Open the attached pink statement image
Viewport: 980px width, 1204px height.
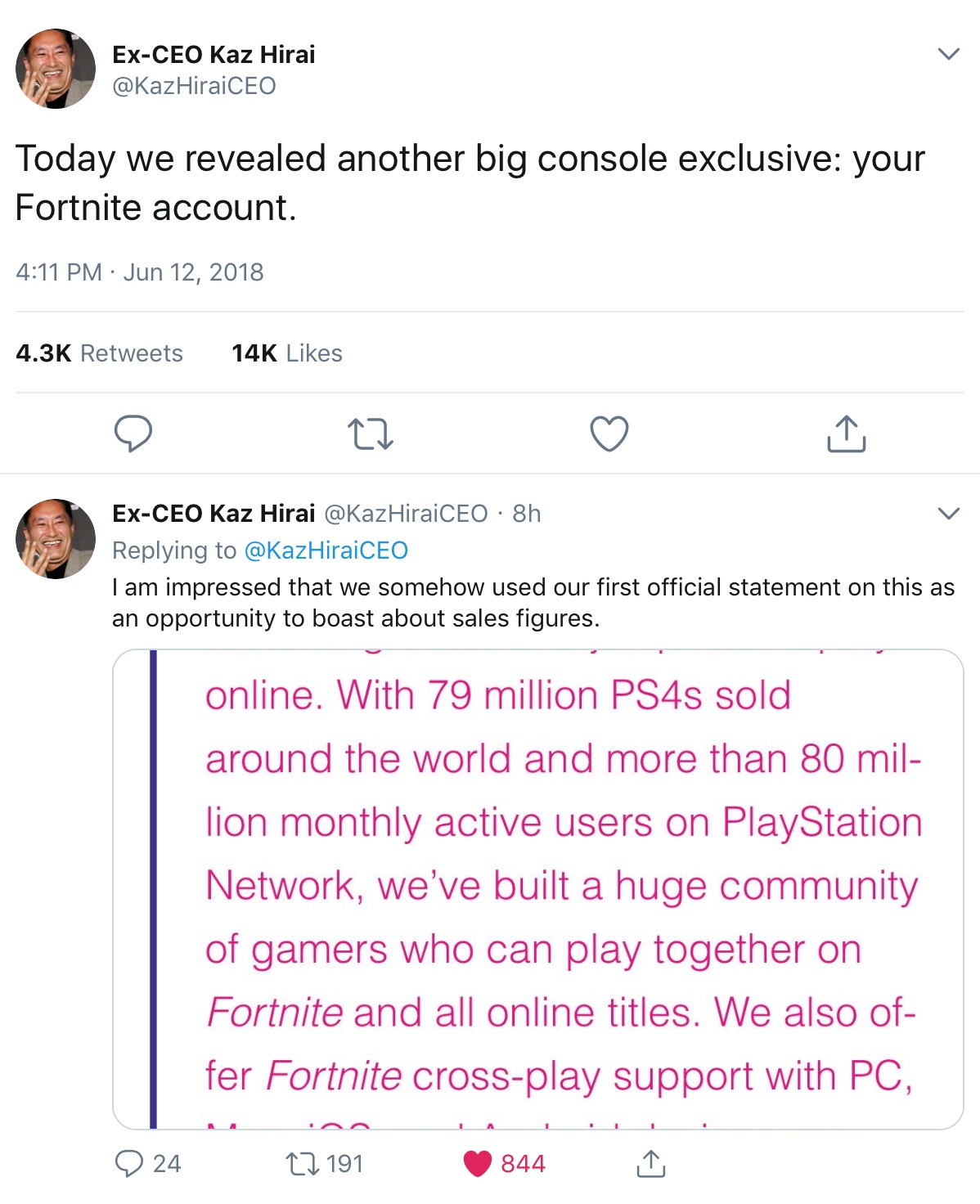537,889
